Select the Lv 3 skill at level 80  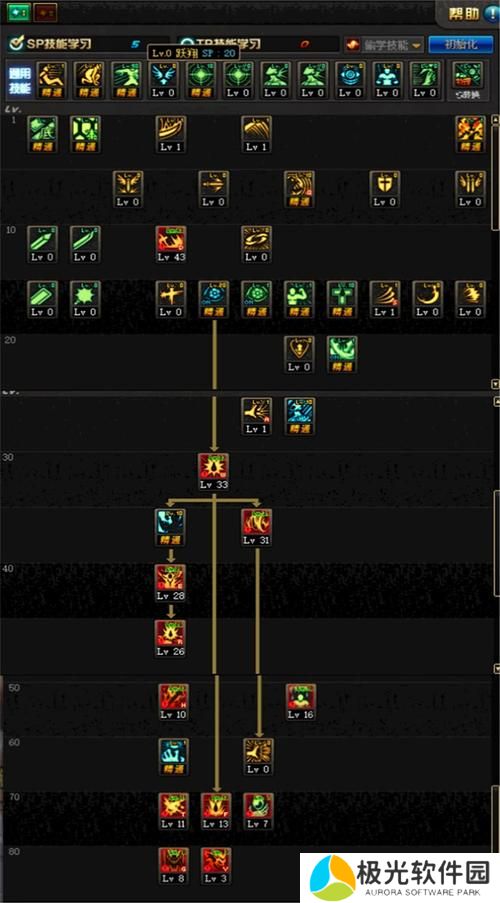(216, 862)
